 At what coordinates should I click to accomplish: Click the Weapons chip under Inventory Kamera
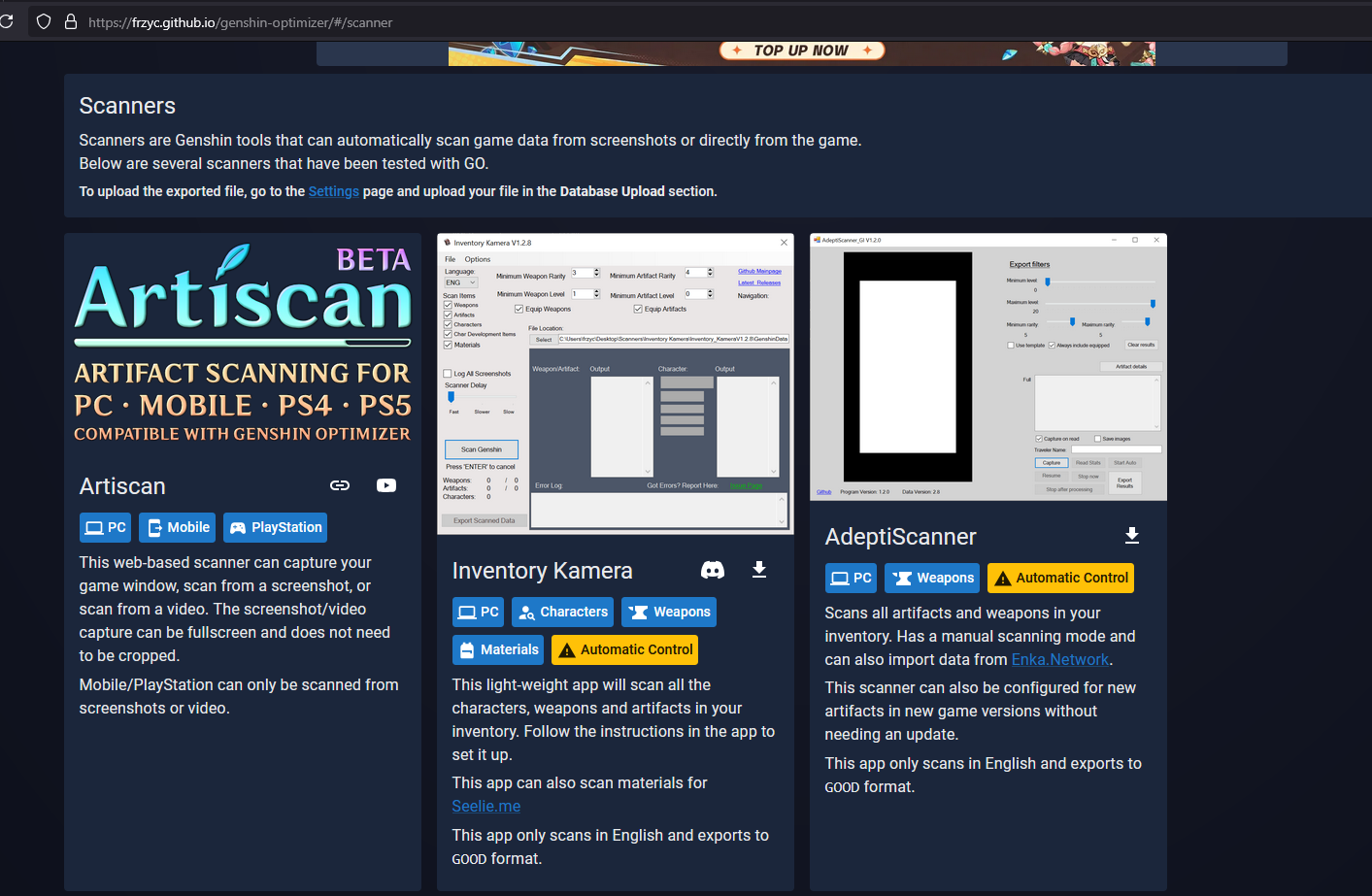click(669, 612)
